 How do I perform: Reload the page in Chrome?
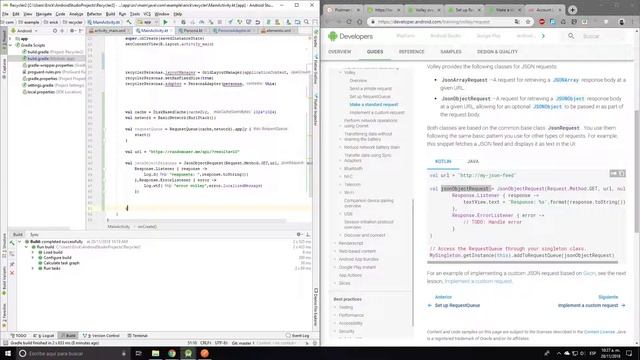[x=349, y=22]
